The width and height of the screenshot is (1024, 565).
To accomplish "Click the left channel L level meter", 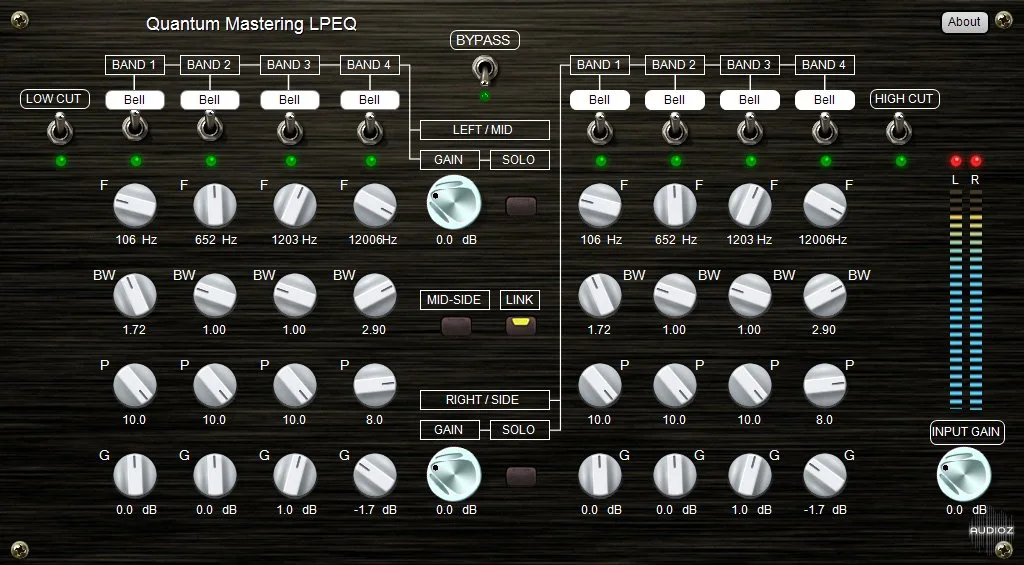I will (x=955, y=299).
